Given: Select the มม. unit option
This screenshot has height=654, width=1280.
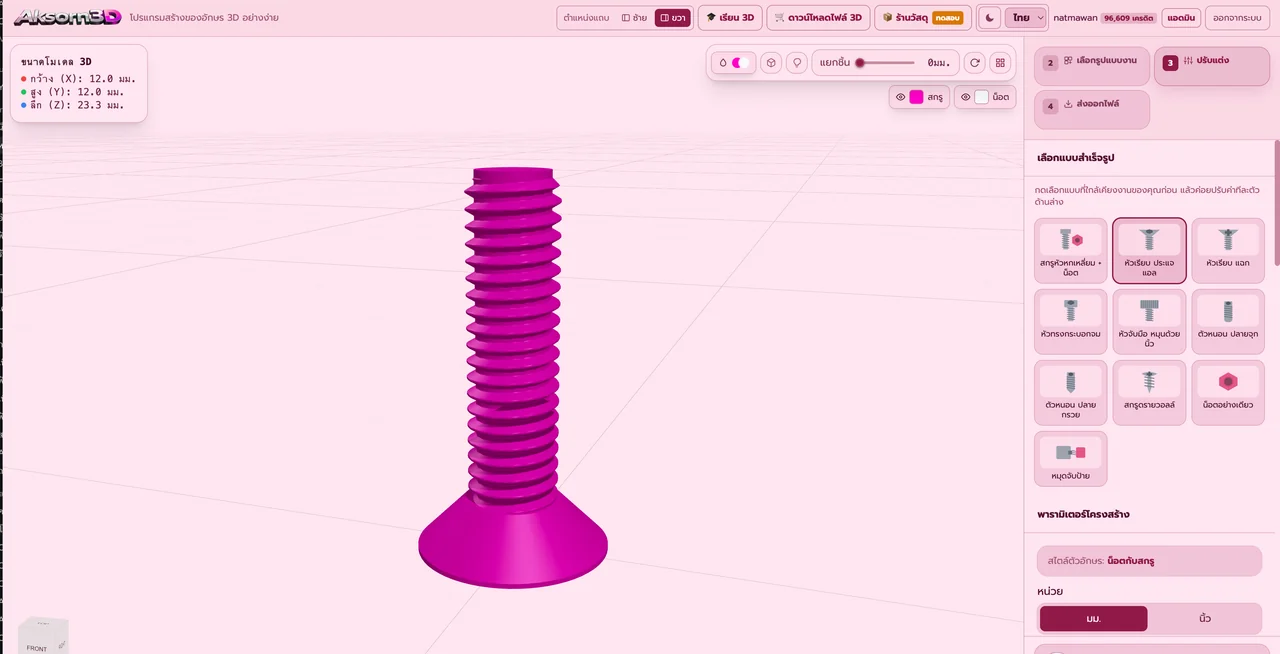Looking at the screenshot, I should tap(1093, 618).
